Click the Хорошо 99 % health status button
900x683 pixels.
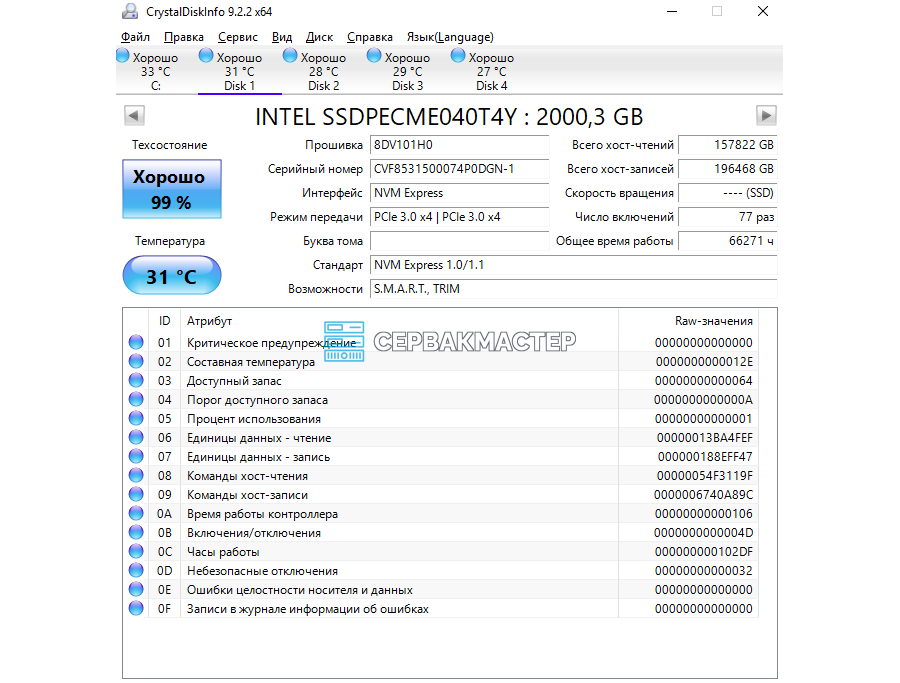click(172, 189)
